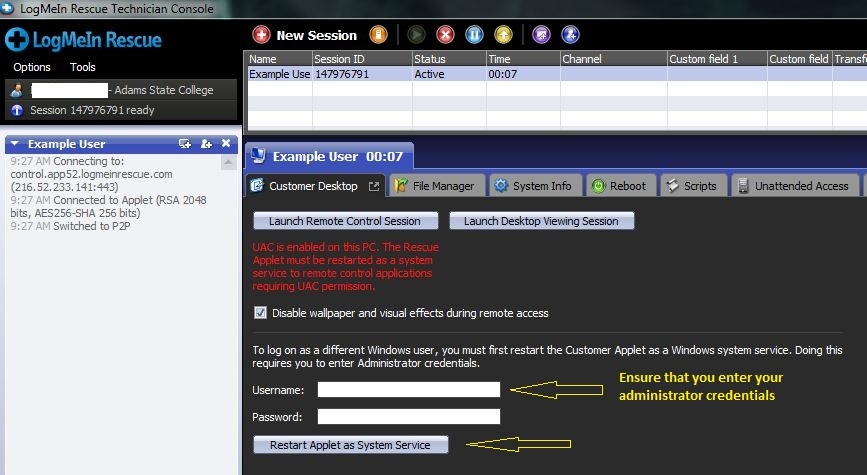Click the add person icon in Example User chat header

(x=206, y=144)
